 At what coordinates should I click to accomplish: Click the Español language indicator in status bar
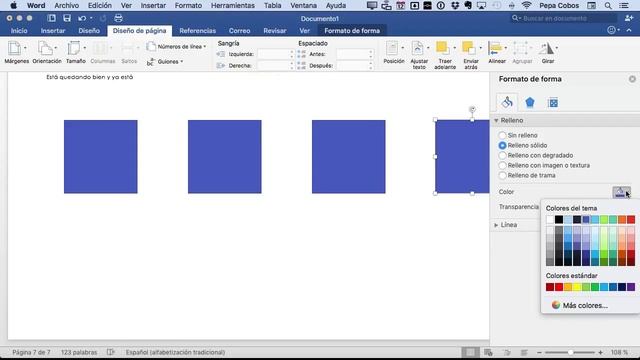[175, 352]
